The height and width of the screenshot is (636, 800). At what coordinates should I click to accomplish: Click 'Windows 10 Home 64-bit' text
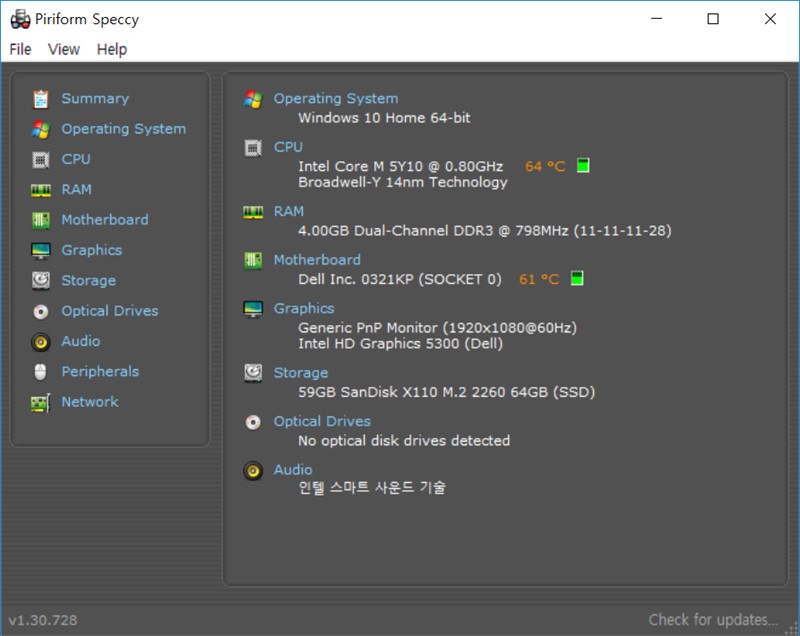point(384,118)
